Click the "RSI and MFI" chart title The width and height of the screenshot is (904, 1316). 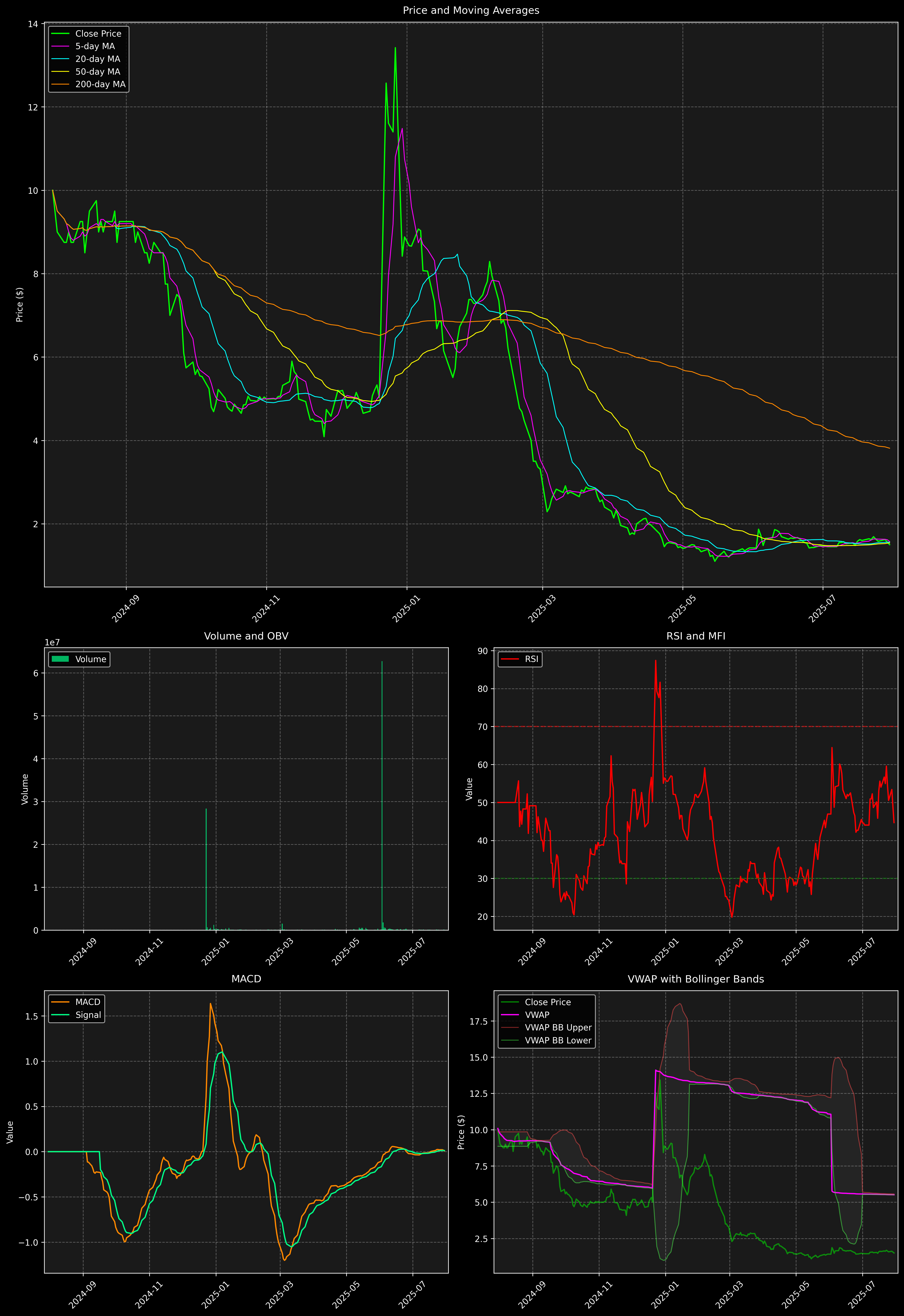[695, 636]
